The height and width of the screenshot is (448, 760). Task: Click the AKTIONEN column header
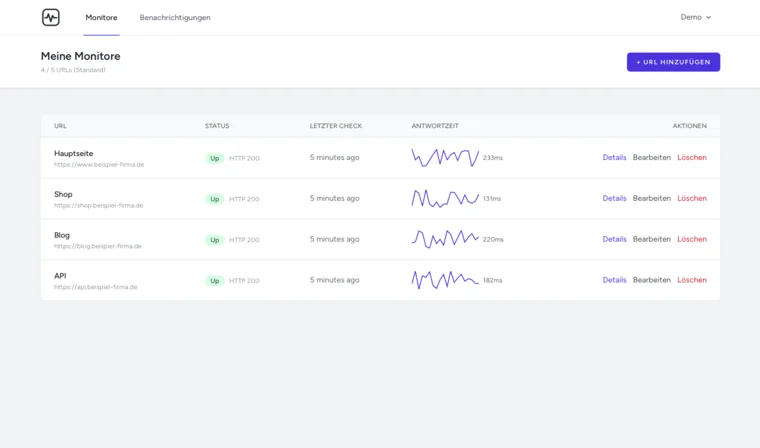(x=689, y=126)
